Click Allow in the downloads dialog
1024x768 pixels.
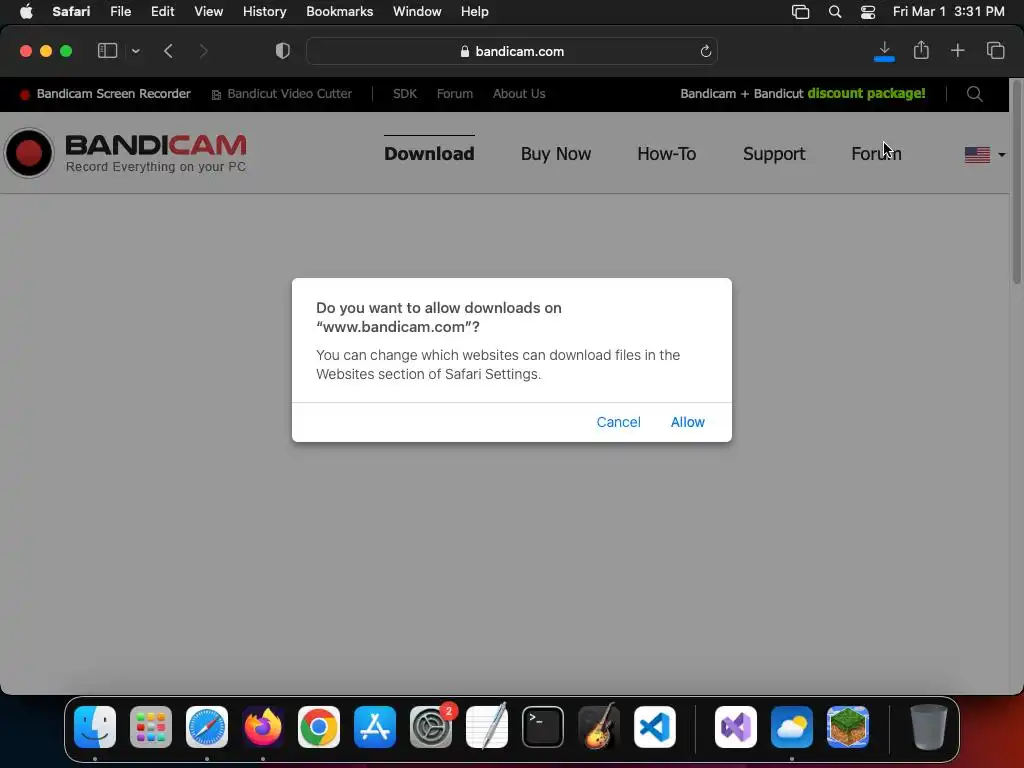coord(687,422)
